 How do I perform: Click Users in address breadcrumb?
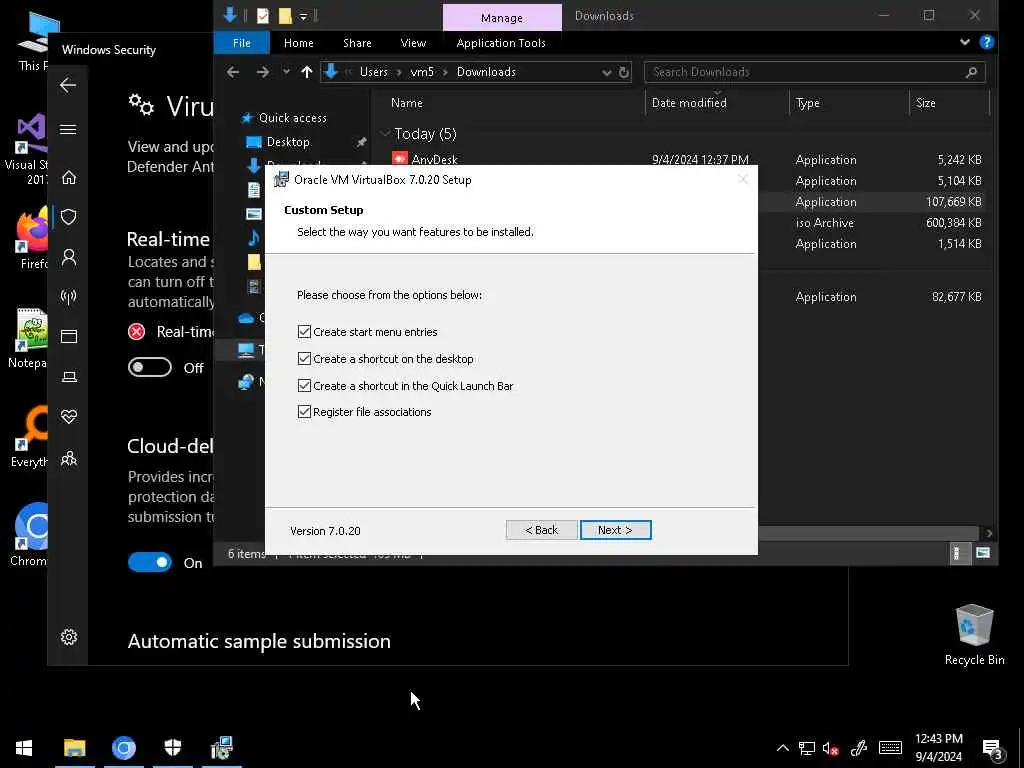tap(374, 72)
